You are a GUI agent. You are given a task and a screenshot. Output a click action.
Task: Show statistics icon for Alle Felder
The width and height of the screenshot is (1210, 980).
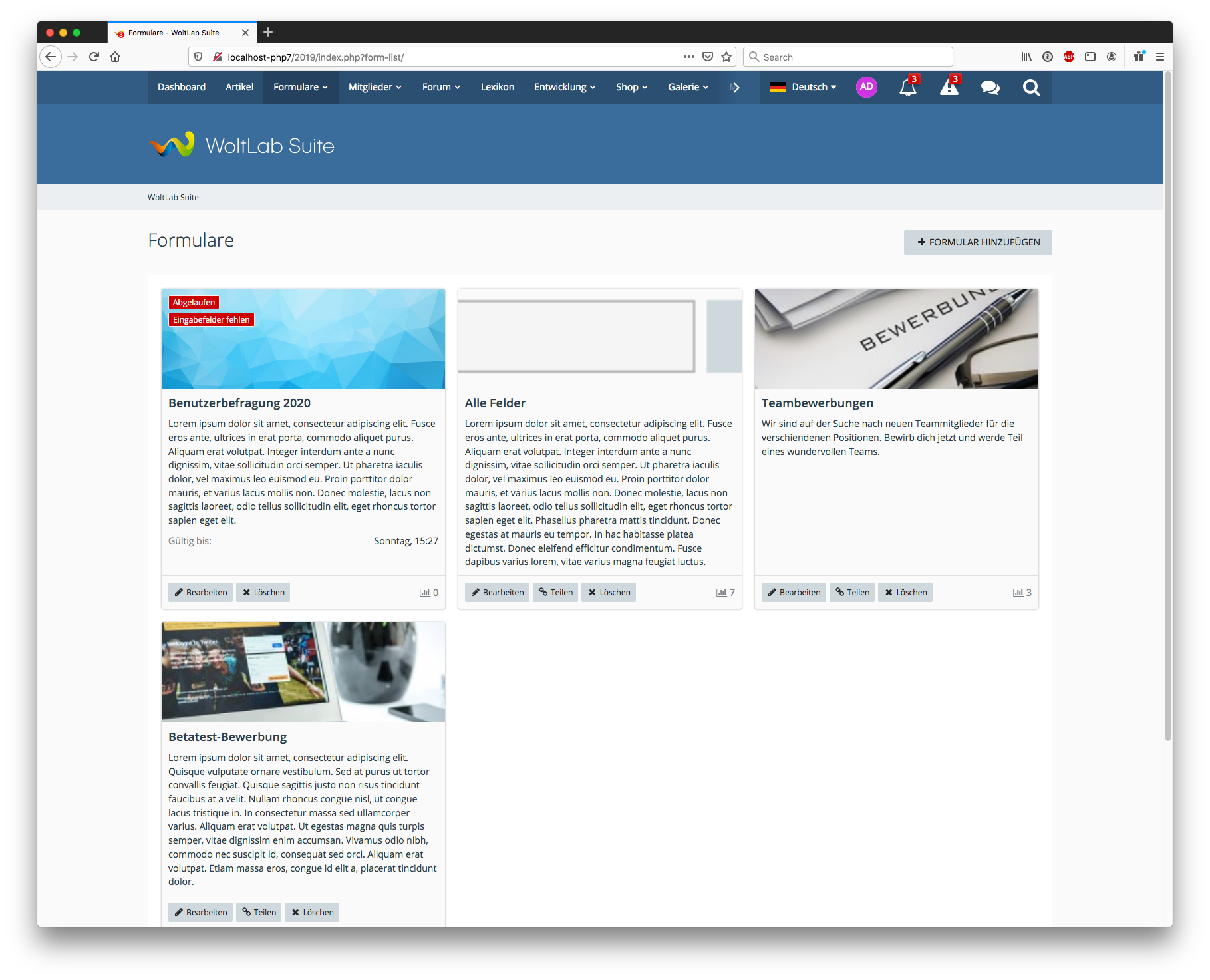tap(721, 593)
